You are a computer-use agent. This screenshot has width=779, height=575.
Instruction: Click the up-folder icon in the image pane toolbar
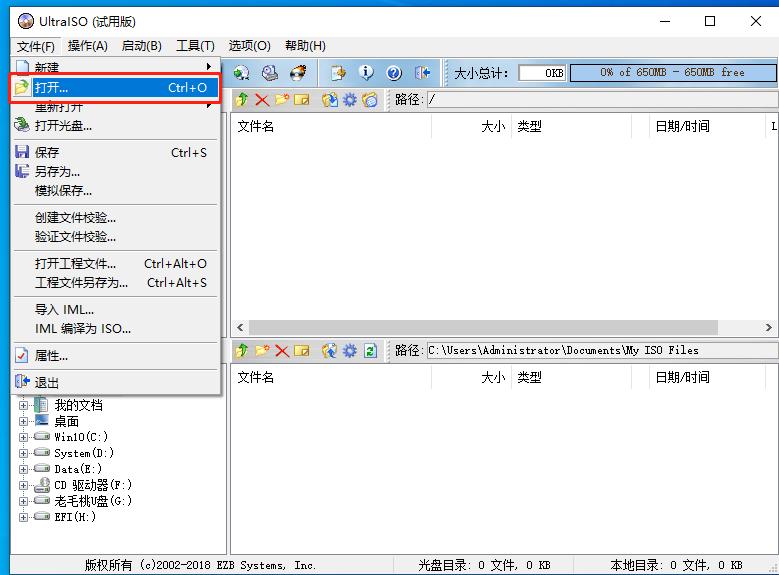(242, 100)
